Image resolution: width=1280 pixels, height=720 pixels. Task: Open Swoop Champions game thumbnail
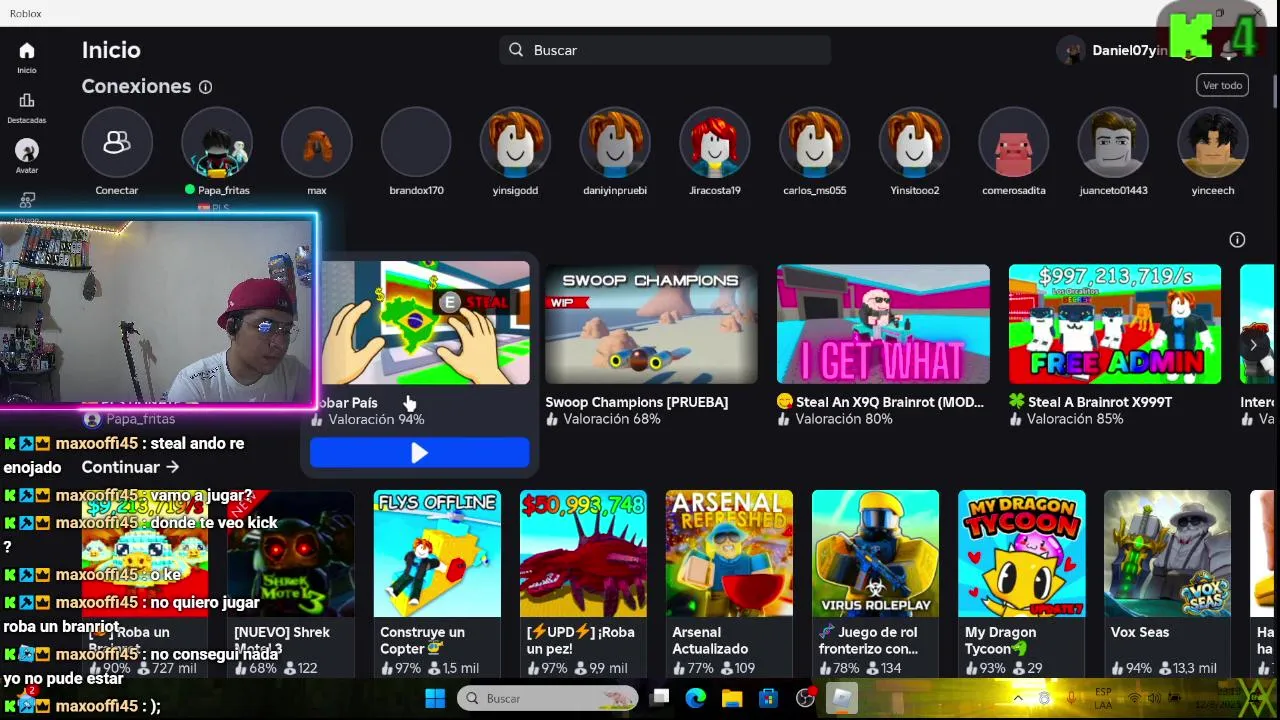point(651,324)
